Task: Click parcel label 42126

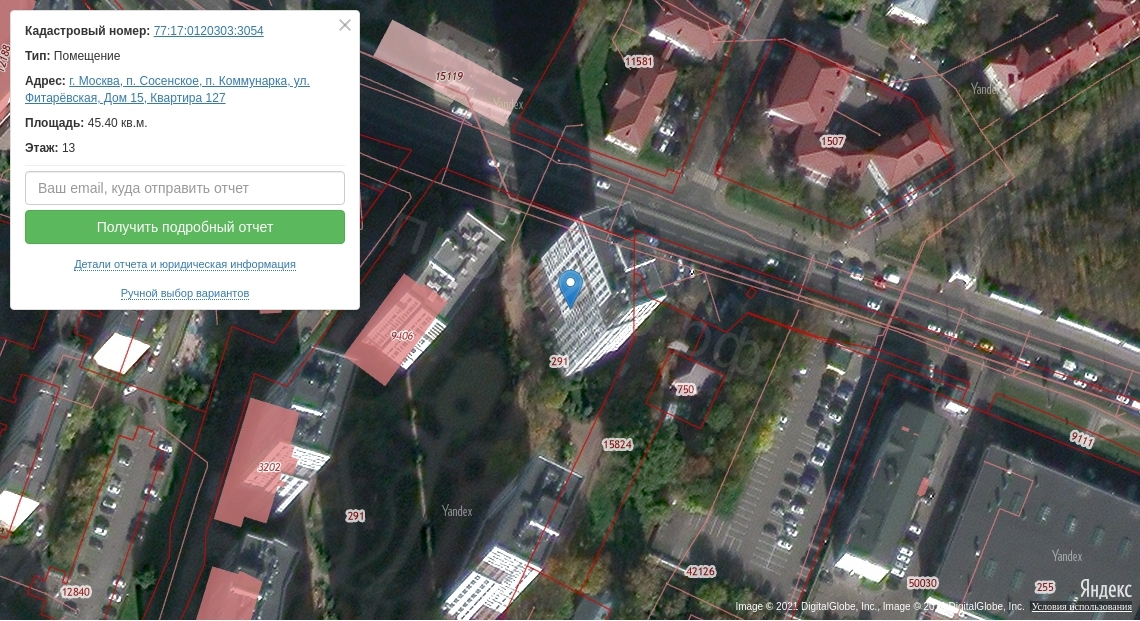Action: point(700,572)
